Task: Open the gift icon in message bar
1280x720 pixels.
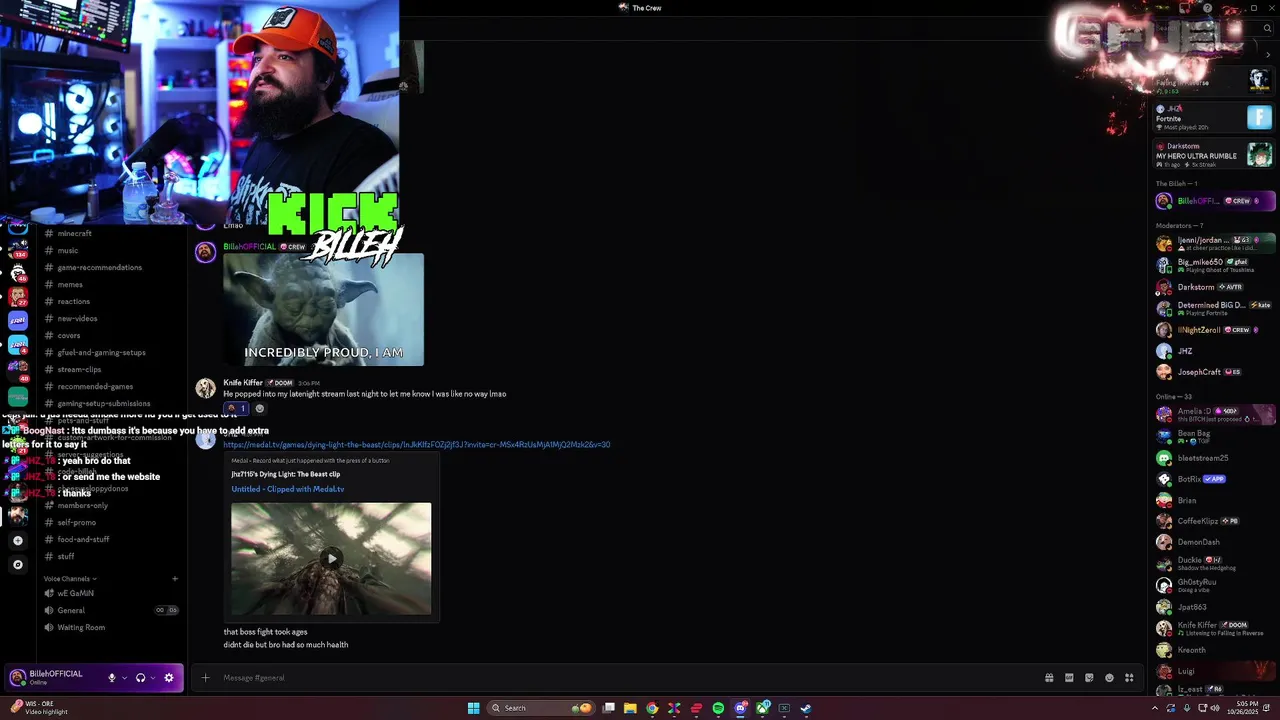Action: pyautogui.click(x=1049, y=678)
